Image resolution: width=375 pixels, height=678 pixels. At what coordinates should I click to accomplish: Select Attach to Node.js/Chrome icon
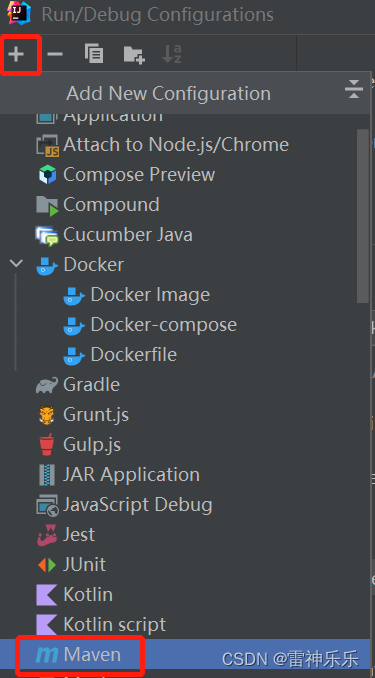(x=47, y=145)
